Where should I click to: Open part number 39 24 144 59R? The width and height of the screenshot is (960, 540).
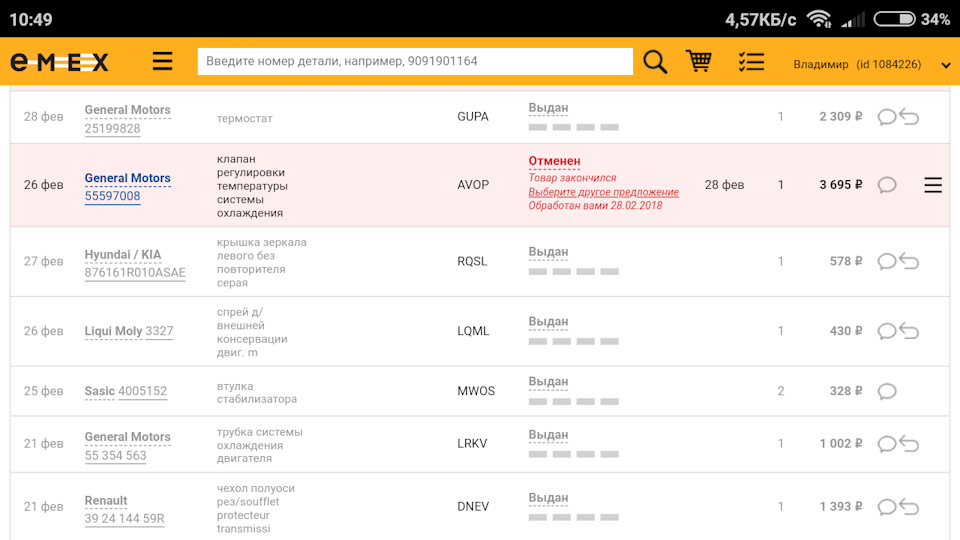click(124, 519)
